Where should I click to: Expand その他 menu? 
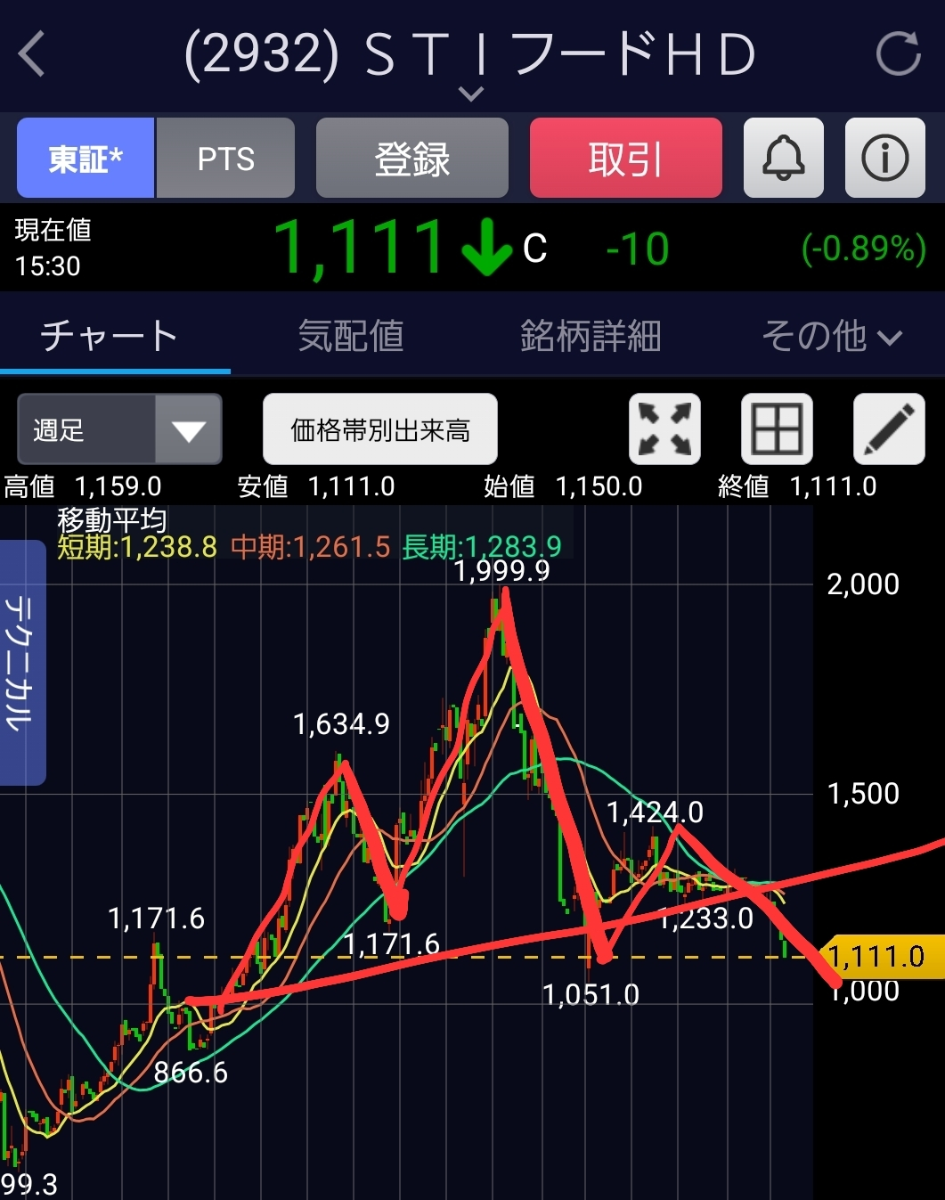tap(832, 336)
